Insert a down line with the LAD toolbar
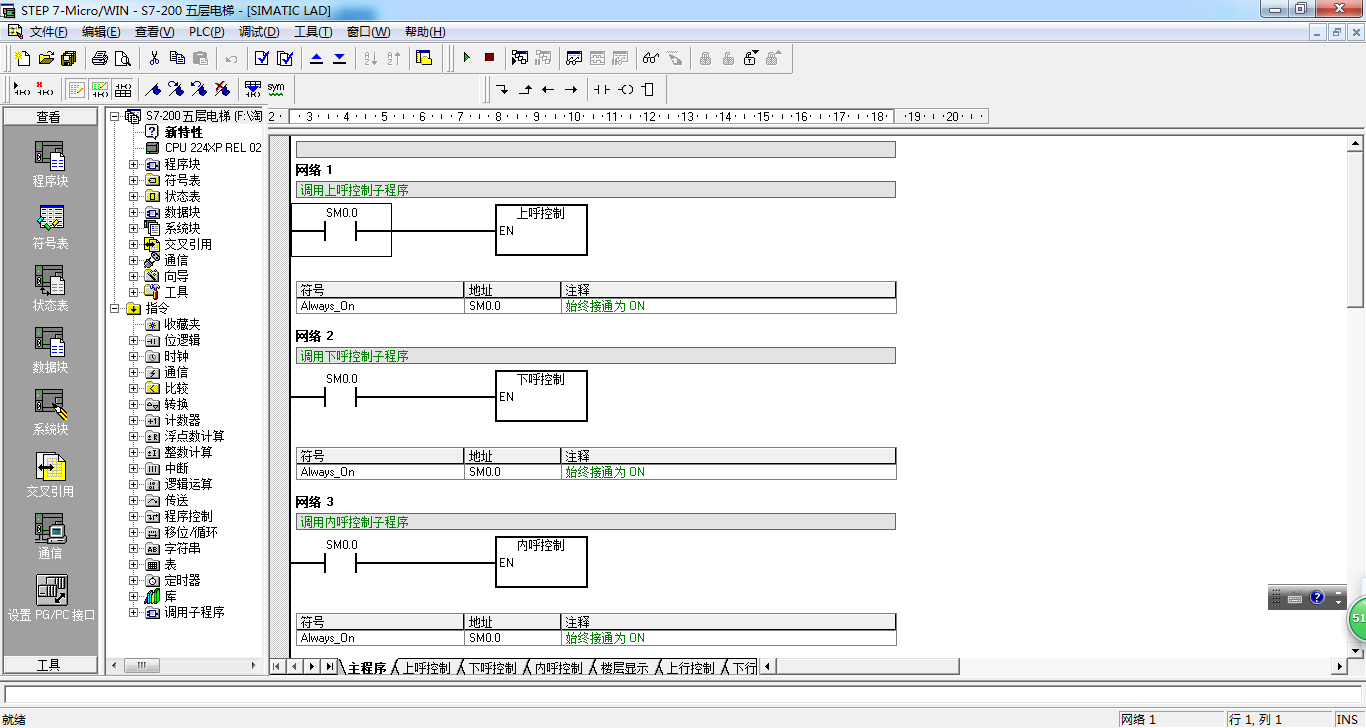The image size is (1366, 728). click(502, 89)
